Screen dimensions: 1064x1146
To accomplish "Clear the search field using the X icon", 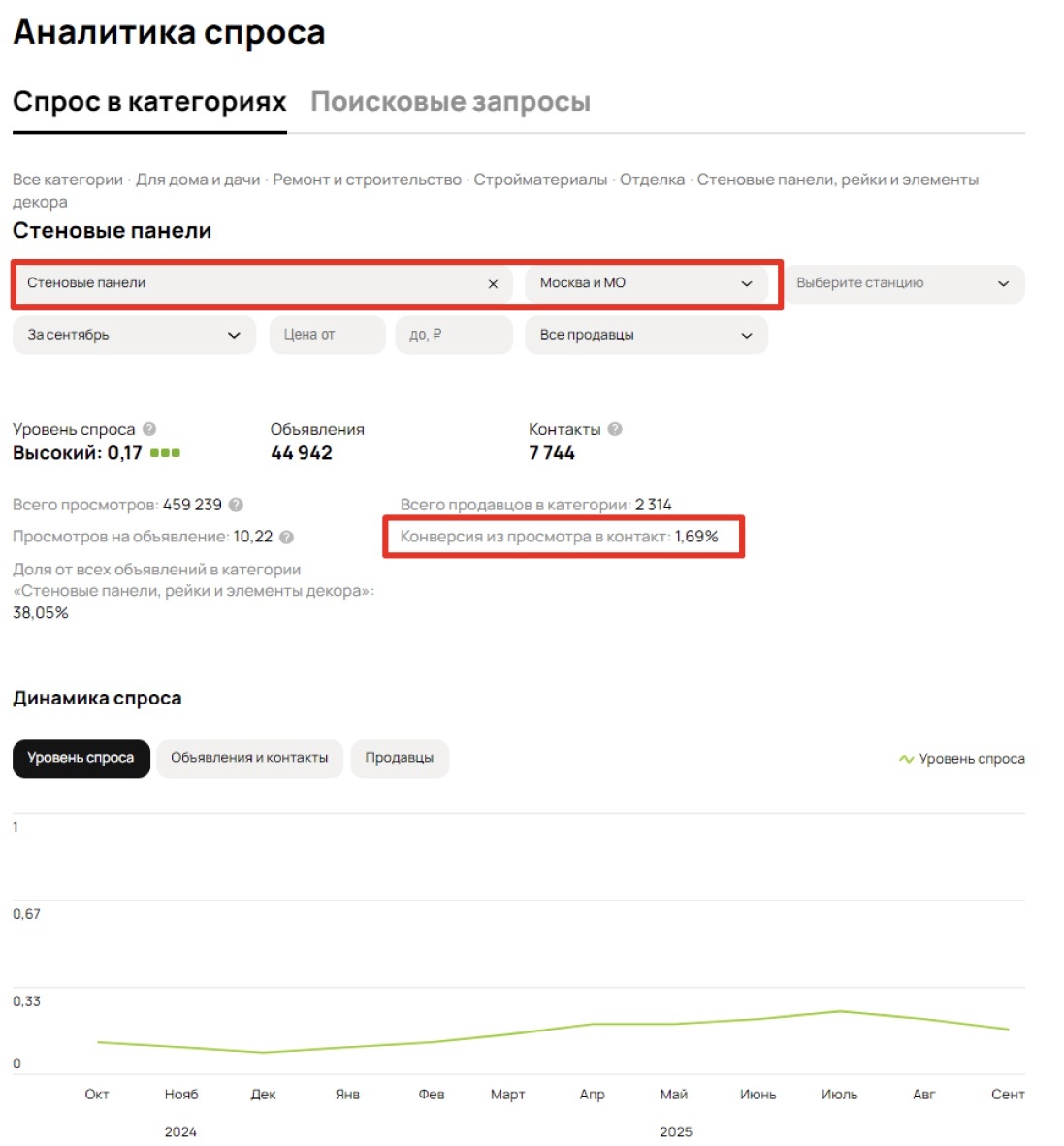I will [493, 283].
